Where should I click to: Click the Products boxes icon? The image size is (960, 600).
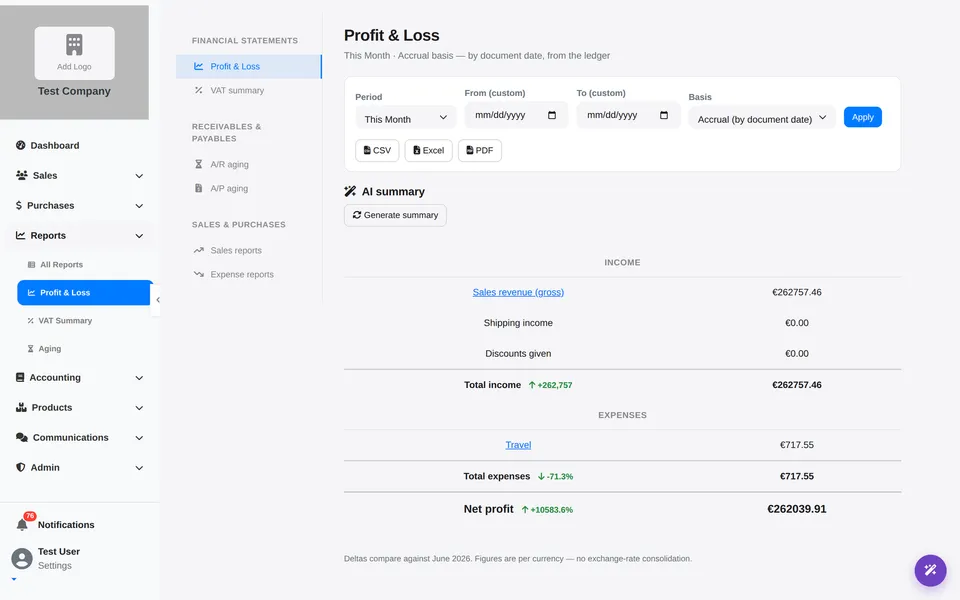tap(21, 407)
